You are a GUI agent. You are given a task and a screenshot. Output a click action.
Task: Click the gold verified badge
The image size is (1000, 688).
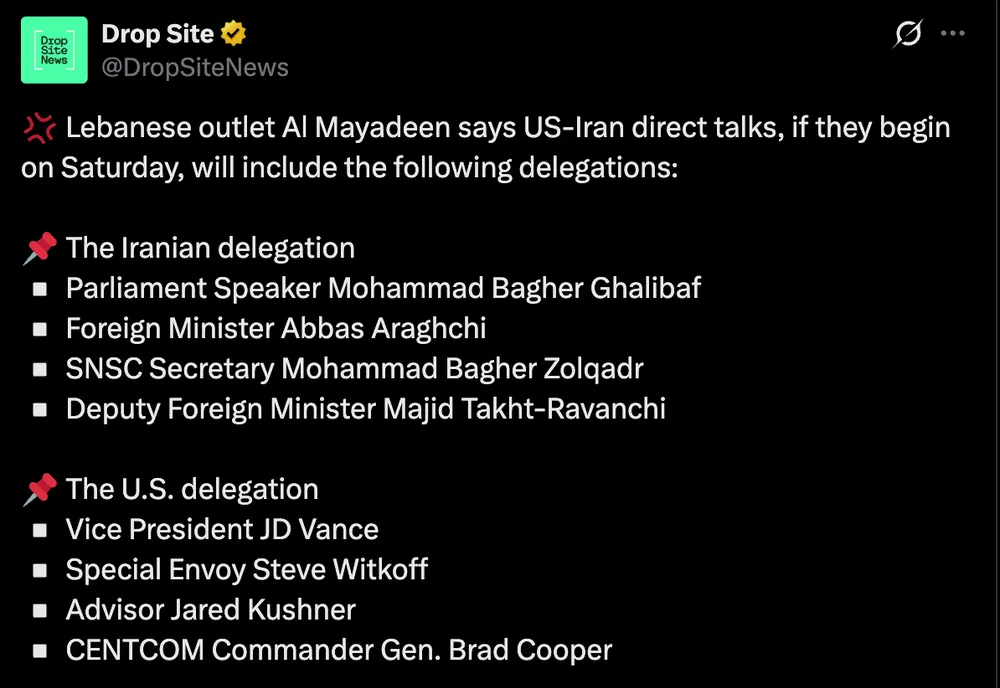click(x=234, y=34)
